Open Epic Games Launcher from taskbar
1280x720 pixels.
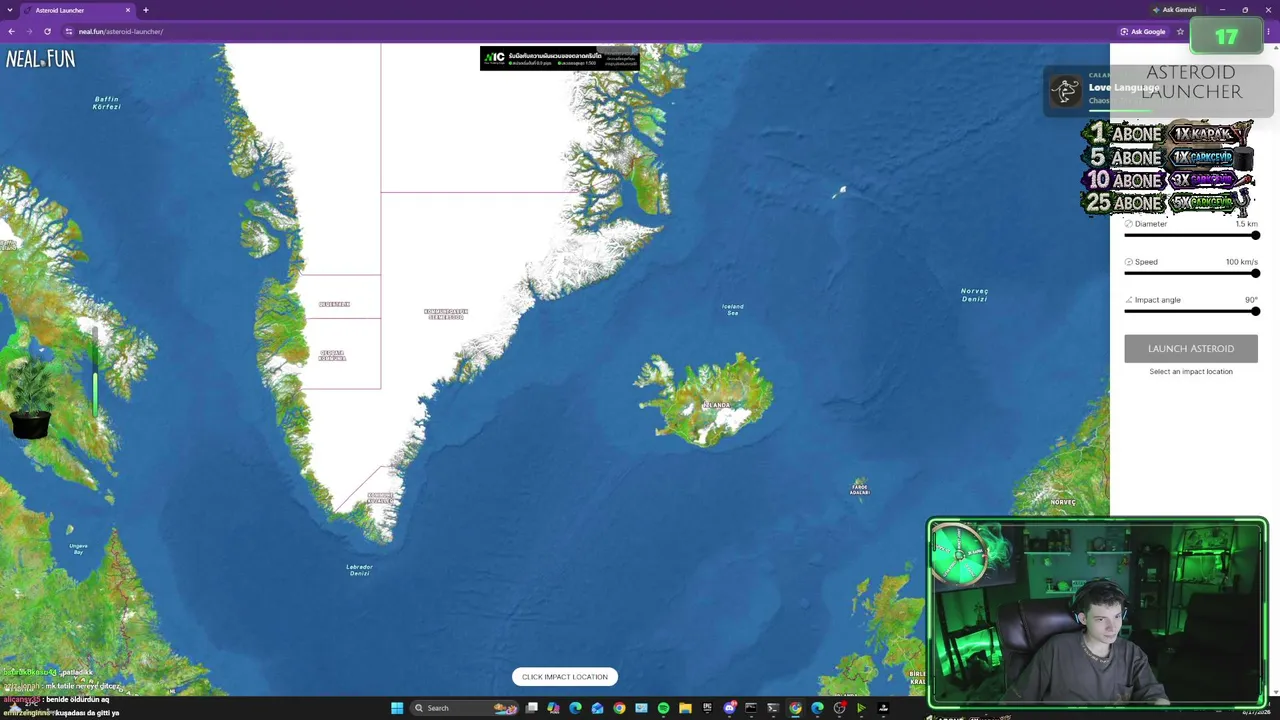707,708
